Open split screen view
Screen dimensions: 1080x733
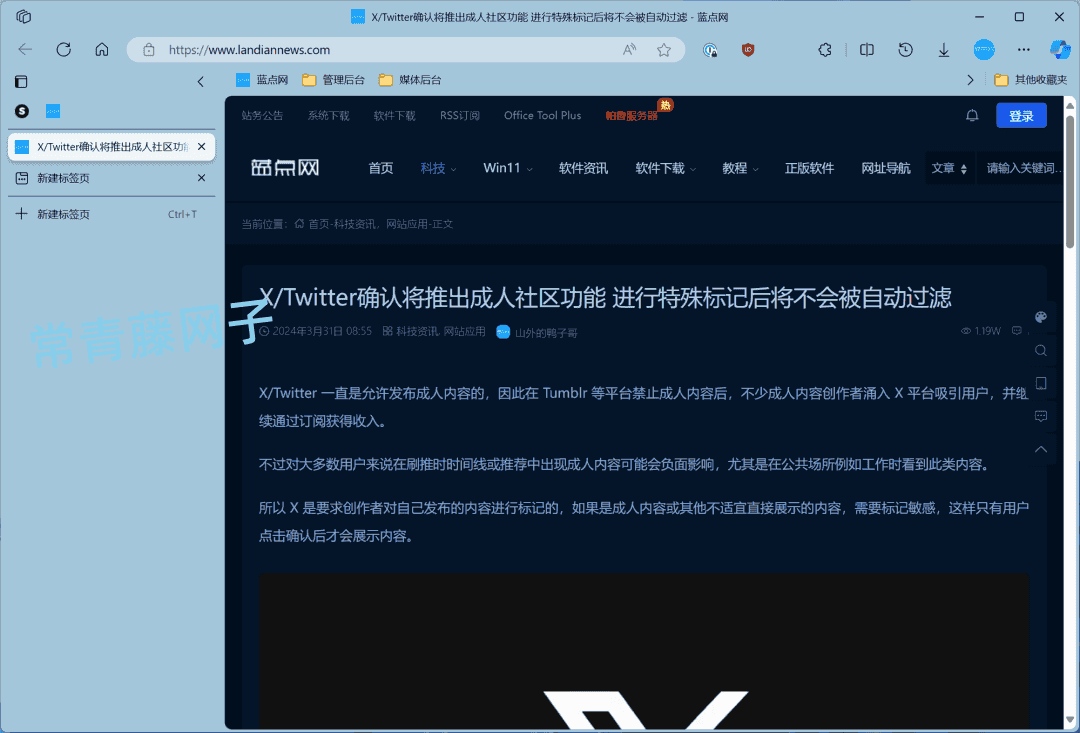click(x=866, y=50)
